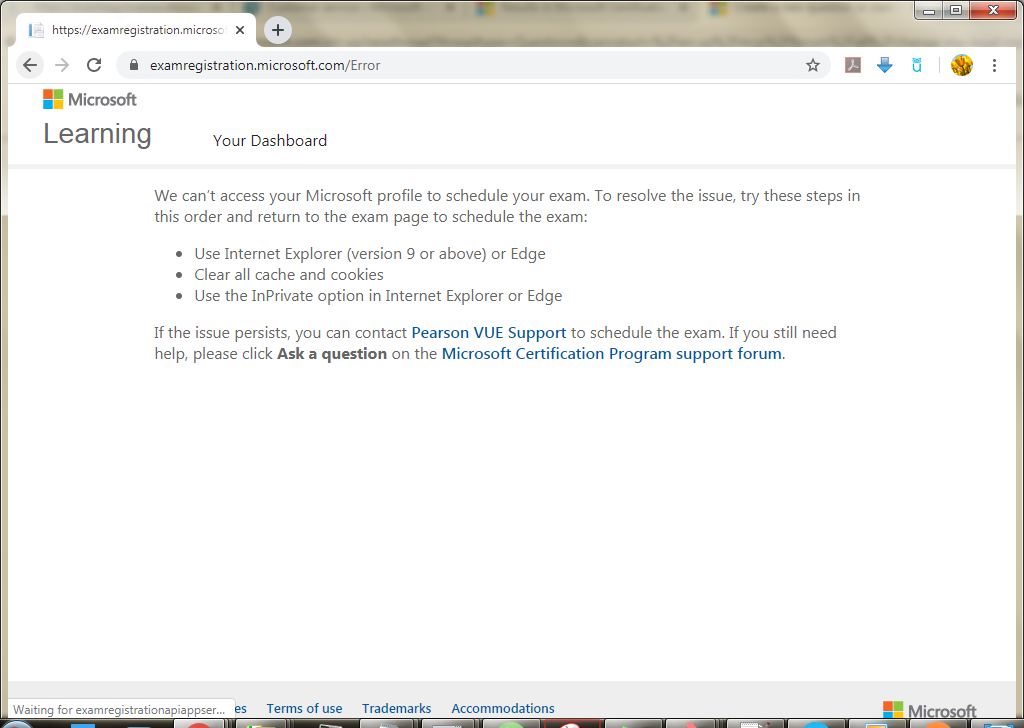The image size is (1024, 728).
Task: Click the bullet 'Clear all cache and cookies'
Action: (x=289, y=275)
